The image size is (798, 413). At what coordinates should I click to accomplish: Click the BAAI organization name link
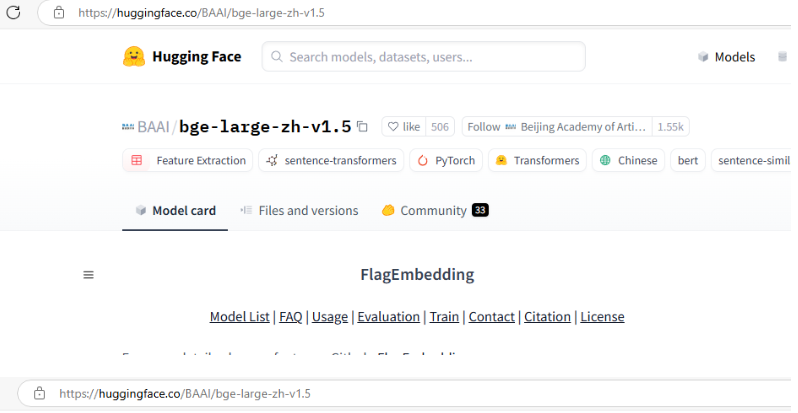[x=153, y=127]
